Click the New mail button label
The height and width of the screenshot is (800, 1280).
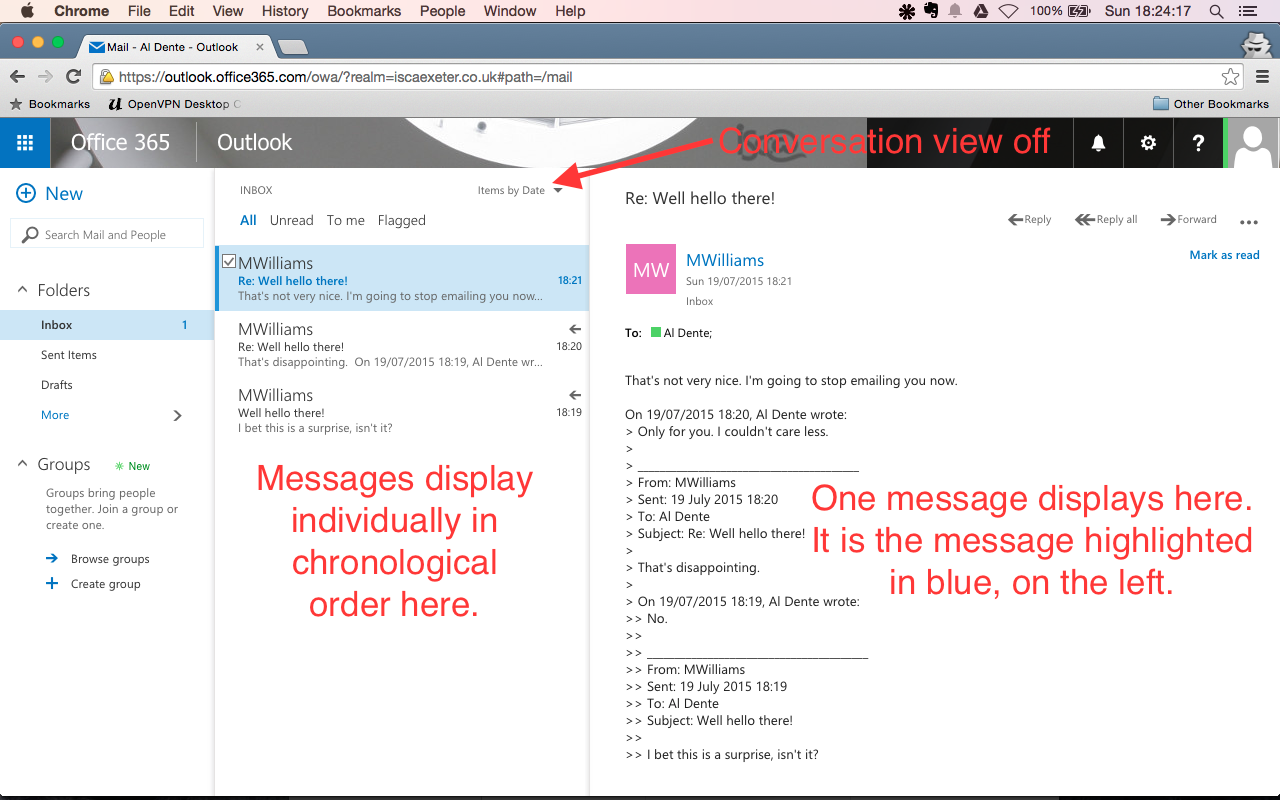64,194
